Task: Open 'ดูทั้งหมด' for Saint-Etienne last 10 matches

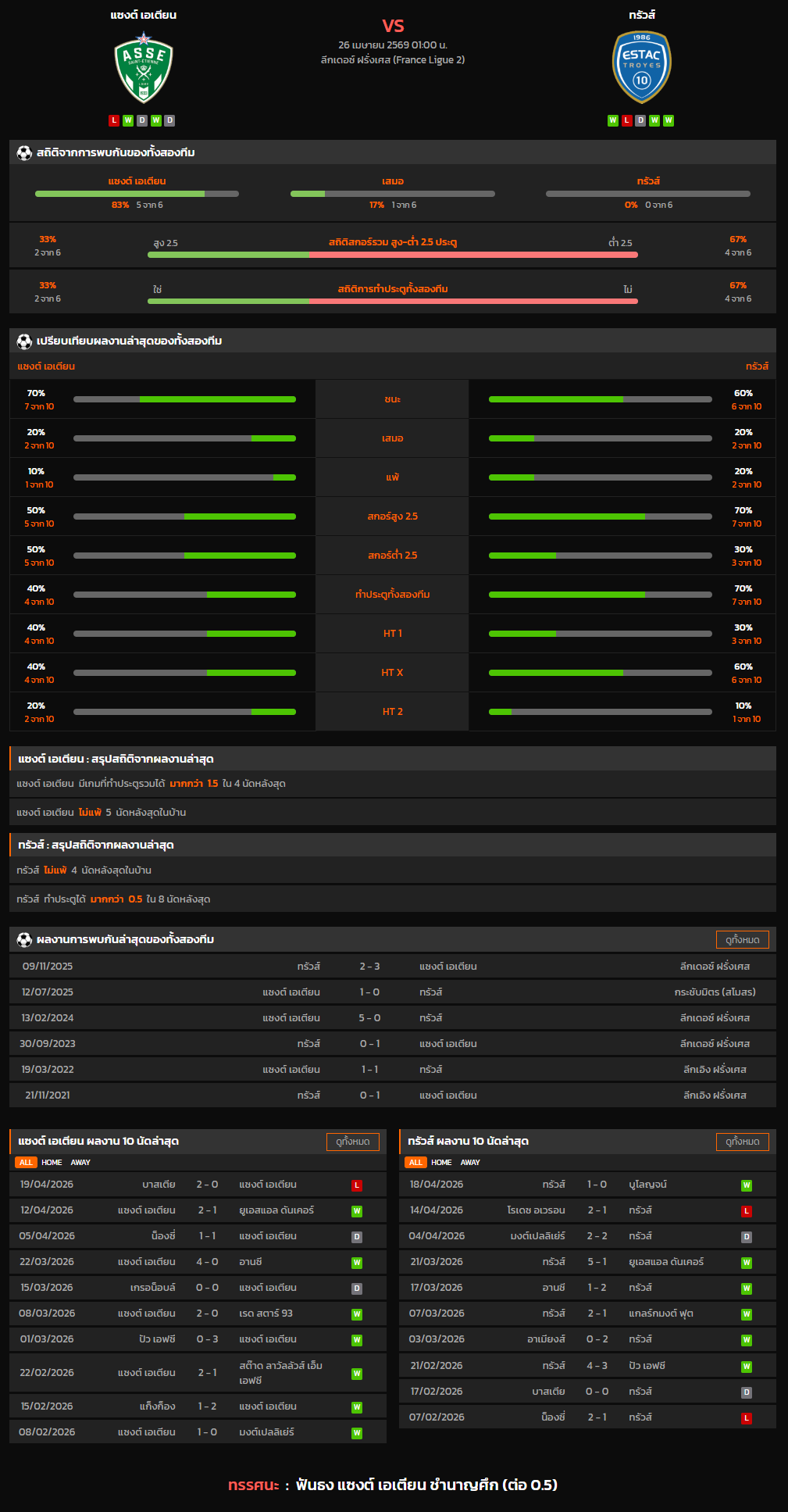Action: (352, 1142)
